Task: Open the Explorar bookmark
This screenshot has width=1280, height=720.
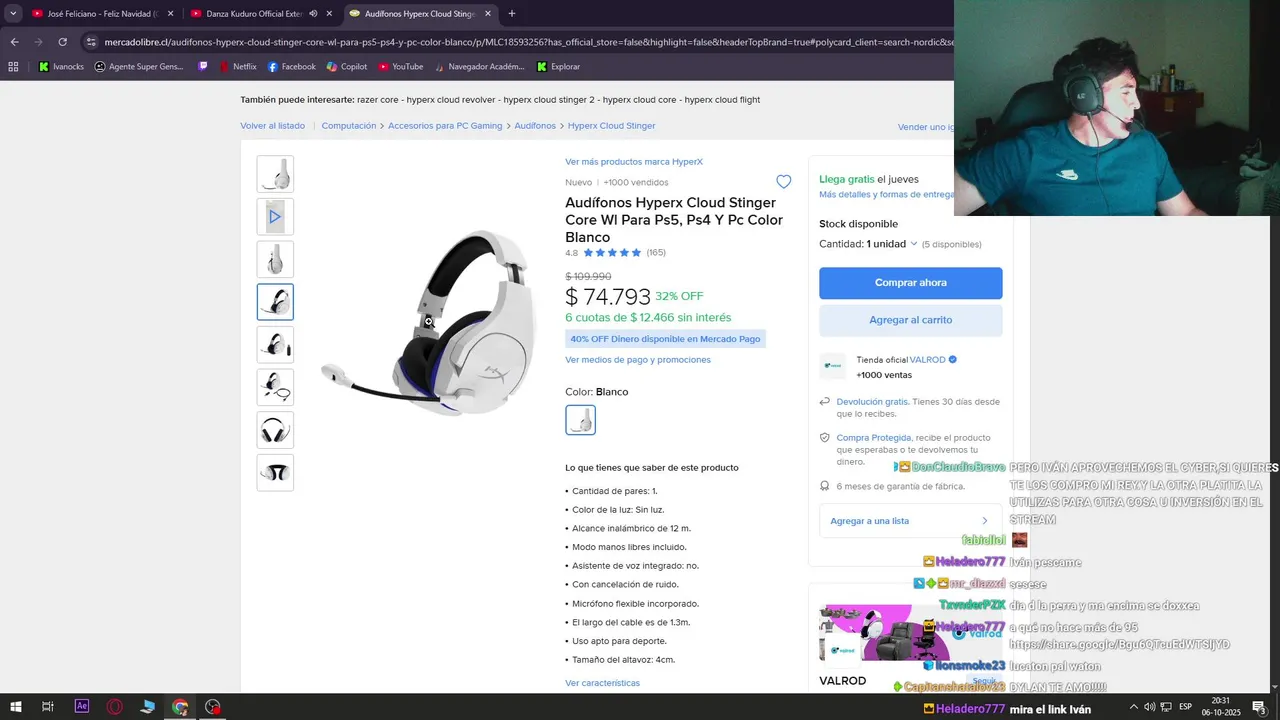Action: click(558, 67)
